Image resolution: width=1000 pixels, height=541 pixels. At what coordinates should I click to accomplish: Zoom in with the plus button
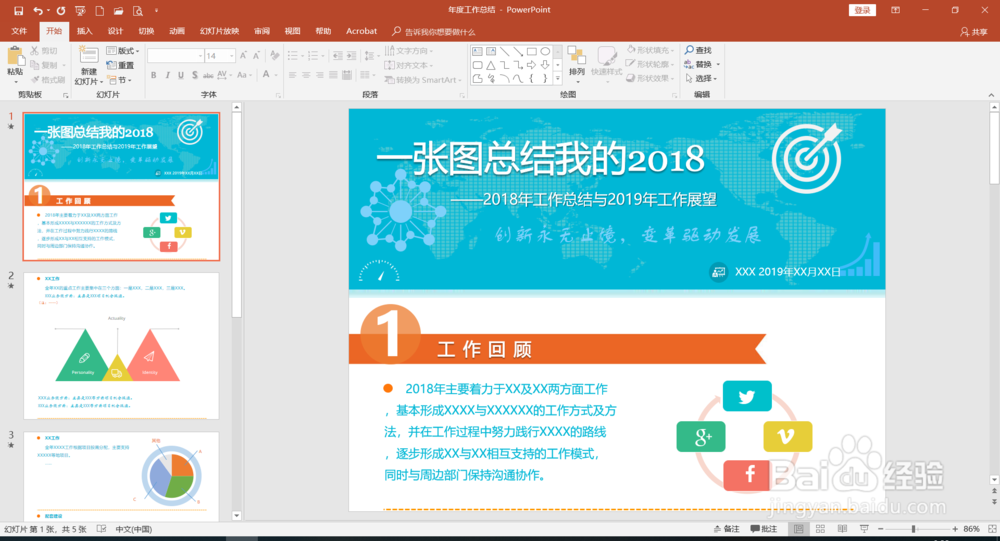coord(955,529)
